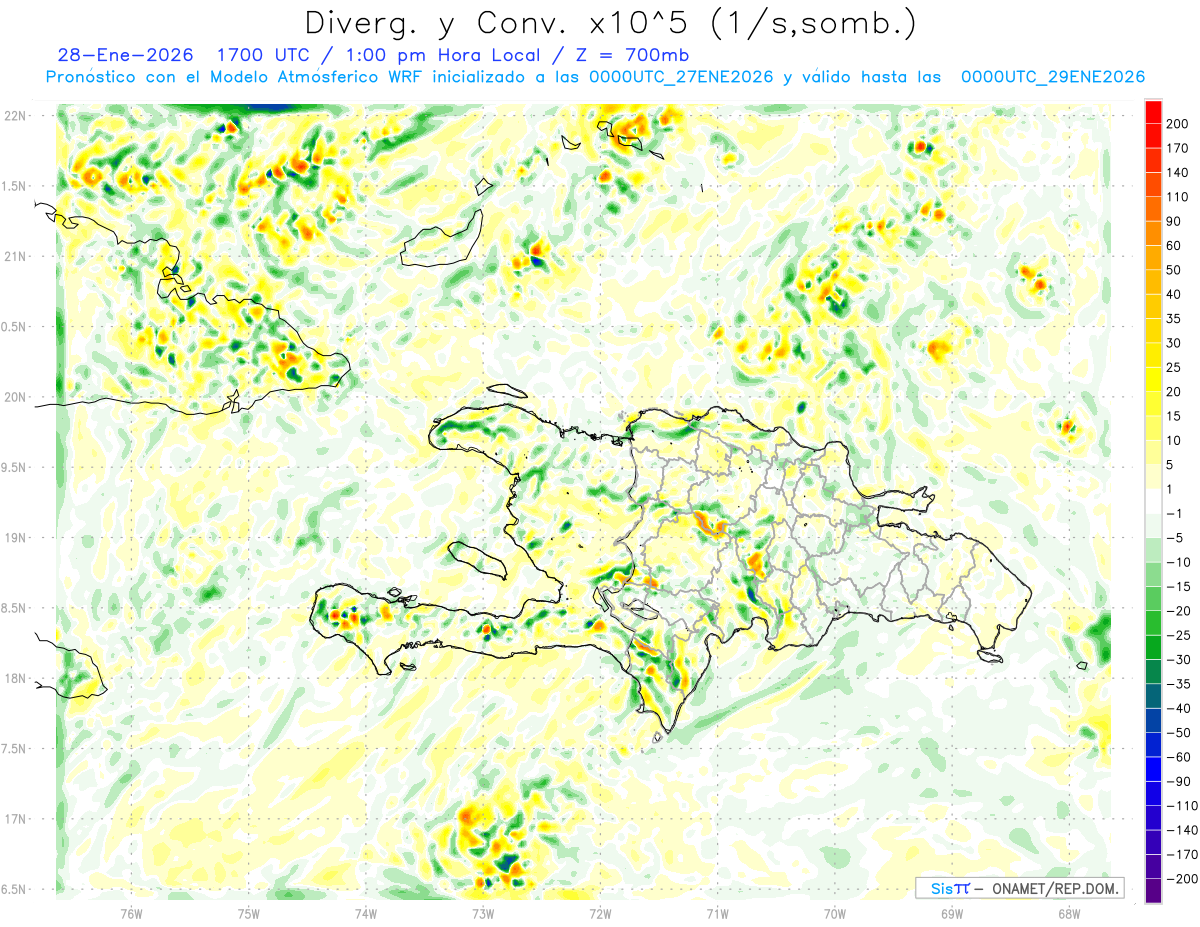Click the '20N' latitude label

pyautogui.click(x=14, y=397)
